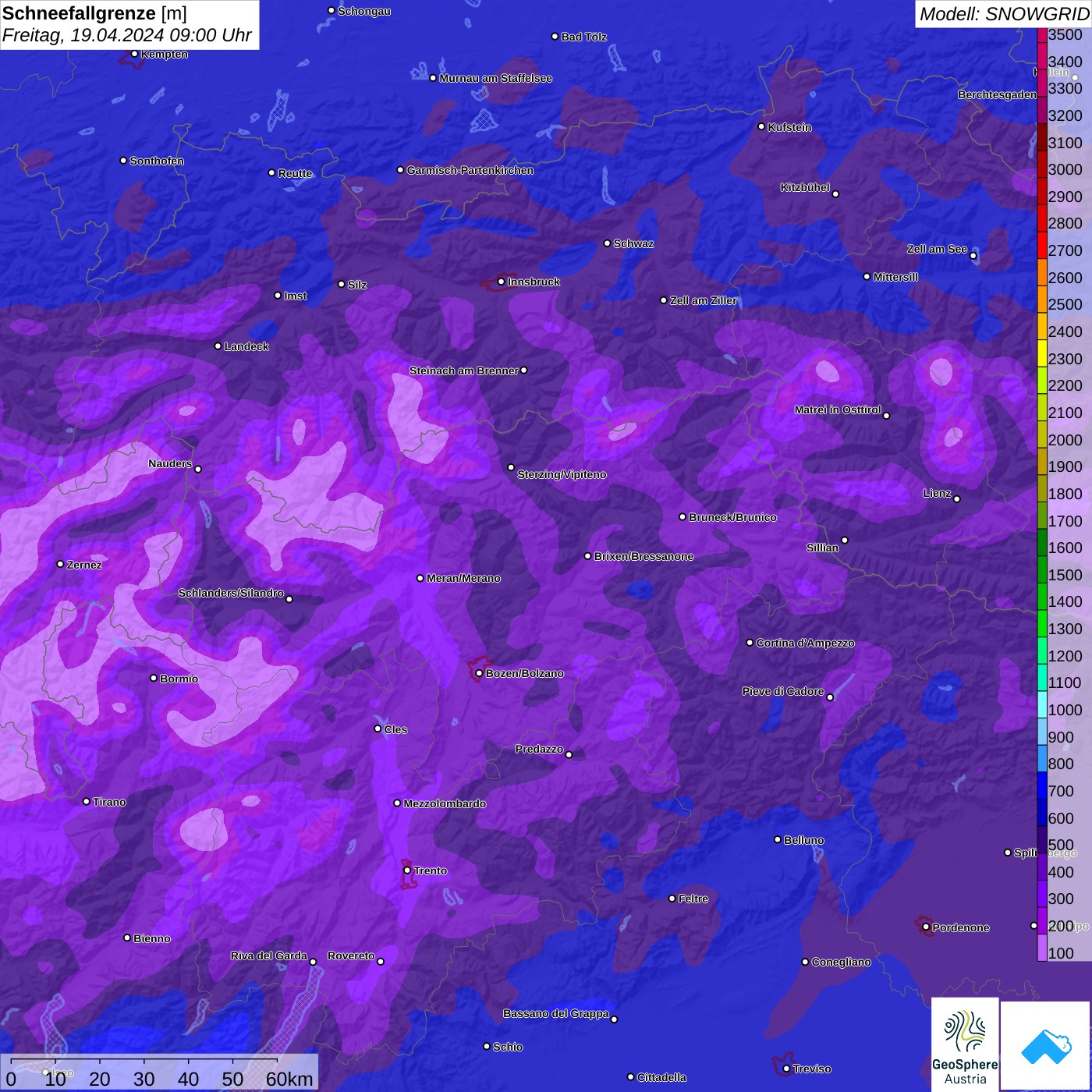1092x1092 pixels.
Task: Click the Pieve di Cadore label
Action: coord(783,691)
